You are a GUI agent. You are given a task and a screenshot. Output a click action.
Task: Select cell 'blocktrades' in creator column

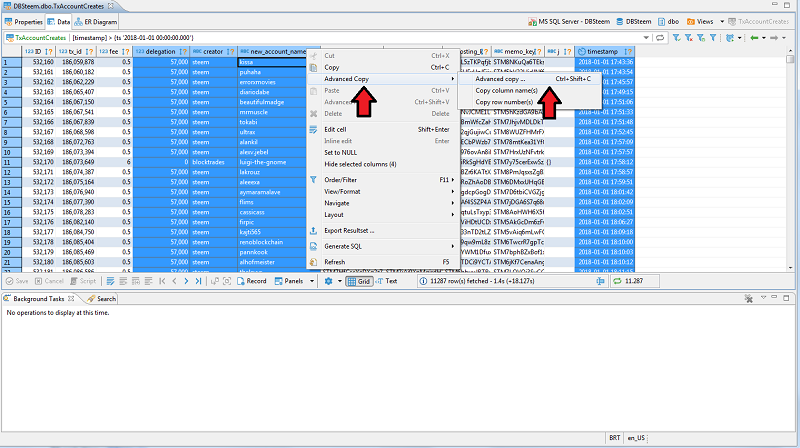(x=213, y=162)
